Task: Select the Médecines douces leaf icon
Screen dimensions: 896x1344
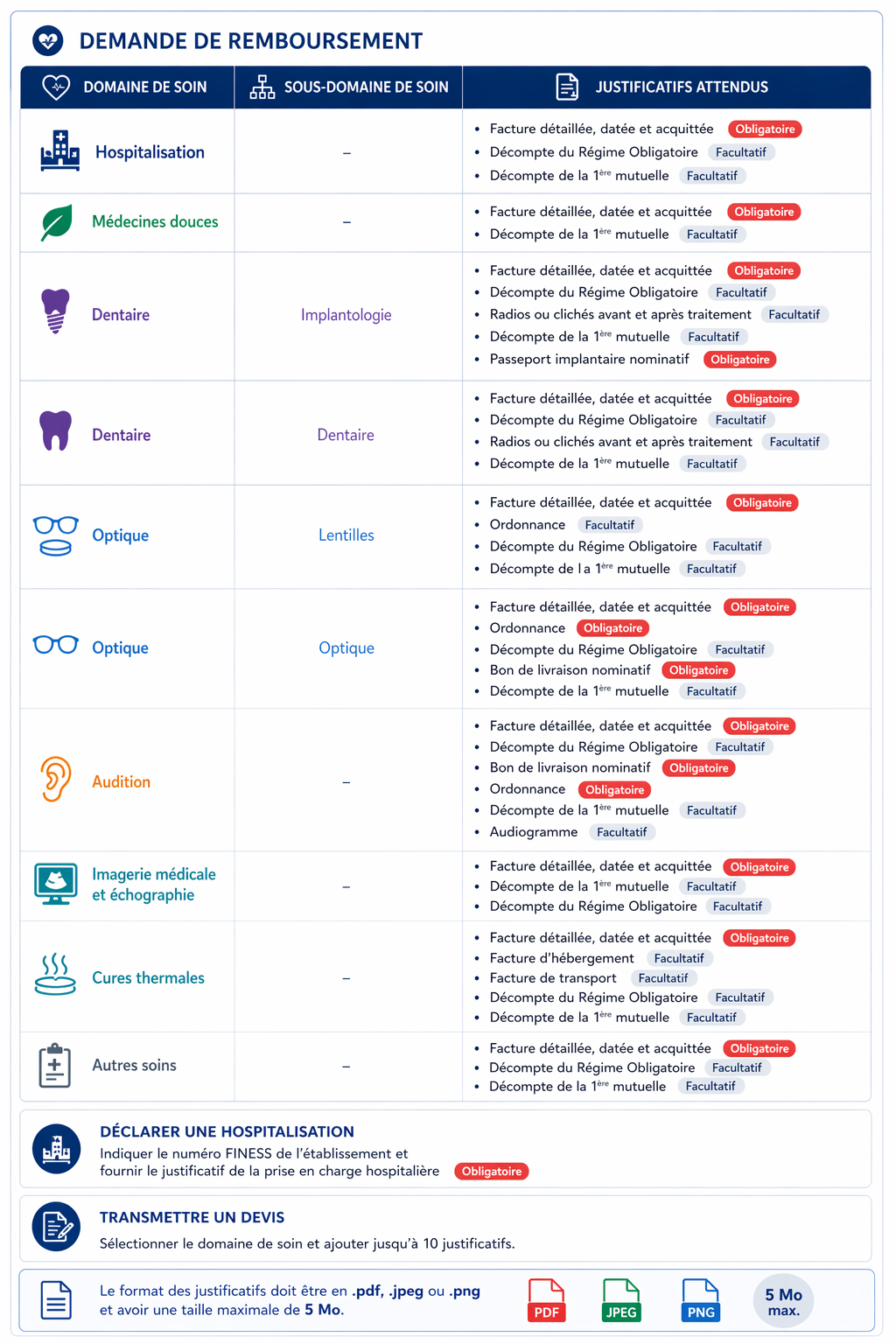Action: [57, 222]
